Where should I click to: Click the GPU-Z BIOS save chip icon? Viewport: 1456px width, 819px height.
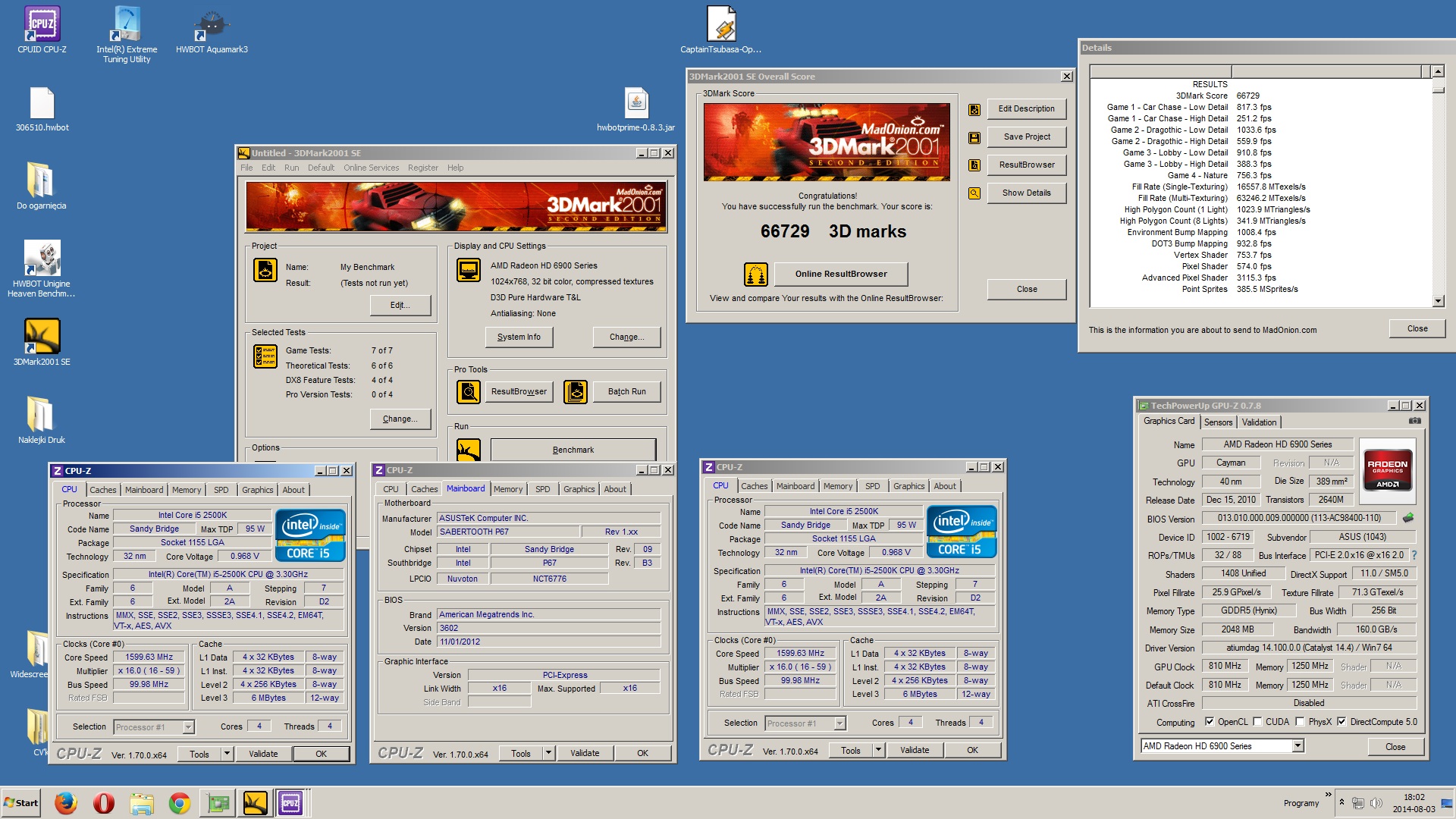point(1408,518)
